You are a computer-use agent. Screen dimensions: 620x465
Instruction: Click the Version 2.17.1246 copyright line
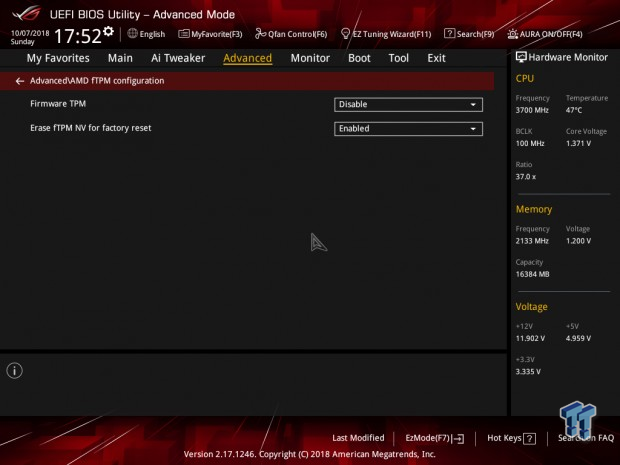[309, 454]
